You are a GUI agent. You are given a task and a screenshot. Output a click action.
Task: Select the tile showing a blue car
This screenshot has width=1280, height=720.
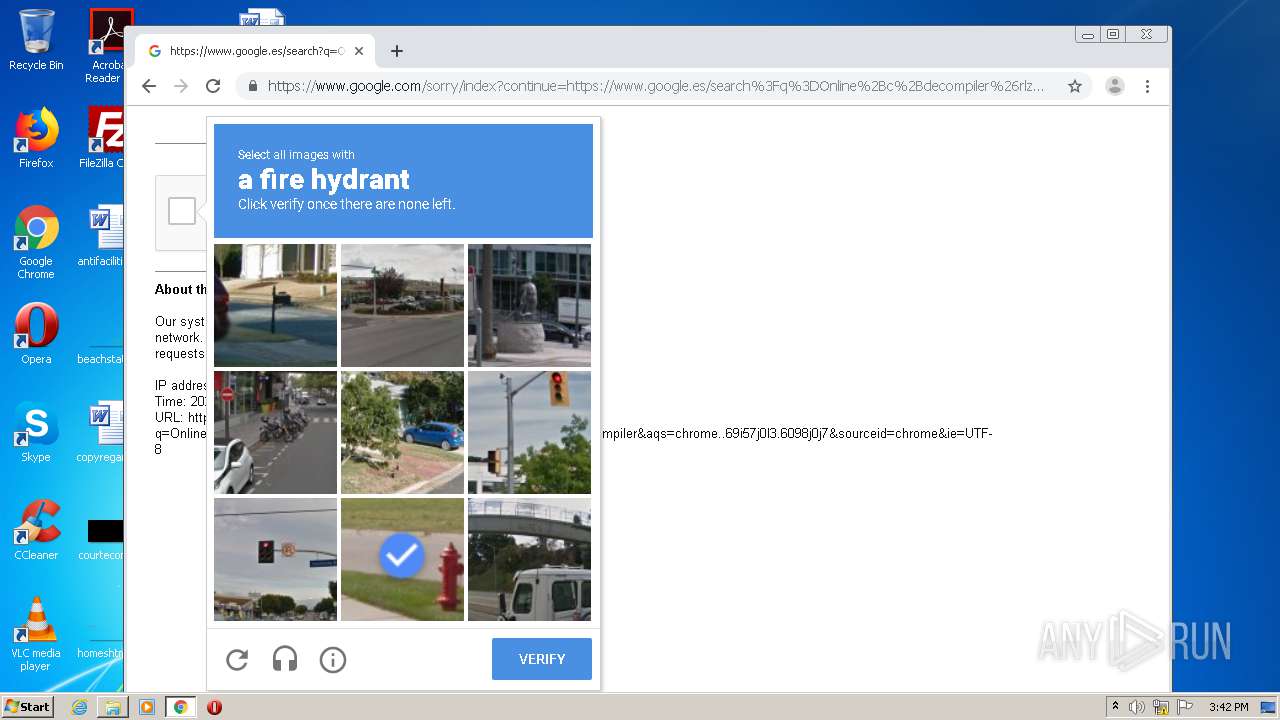click(x=402, y=432)
